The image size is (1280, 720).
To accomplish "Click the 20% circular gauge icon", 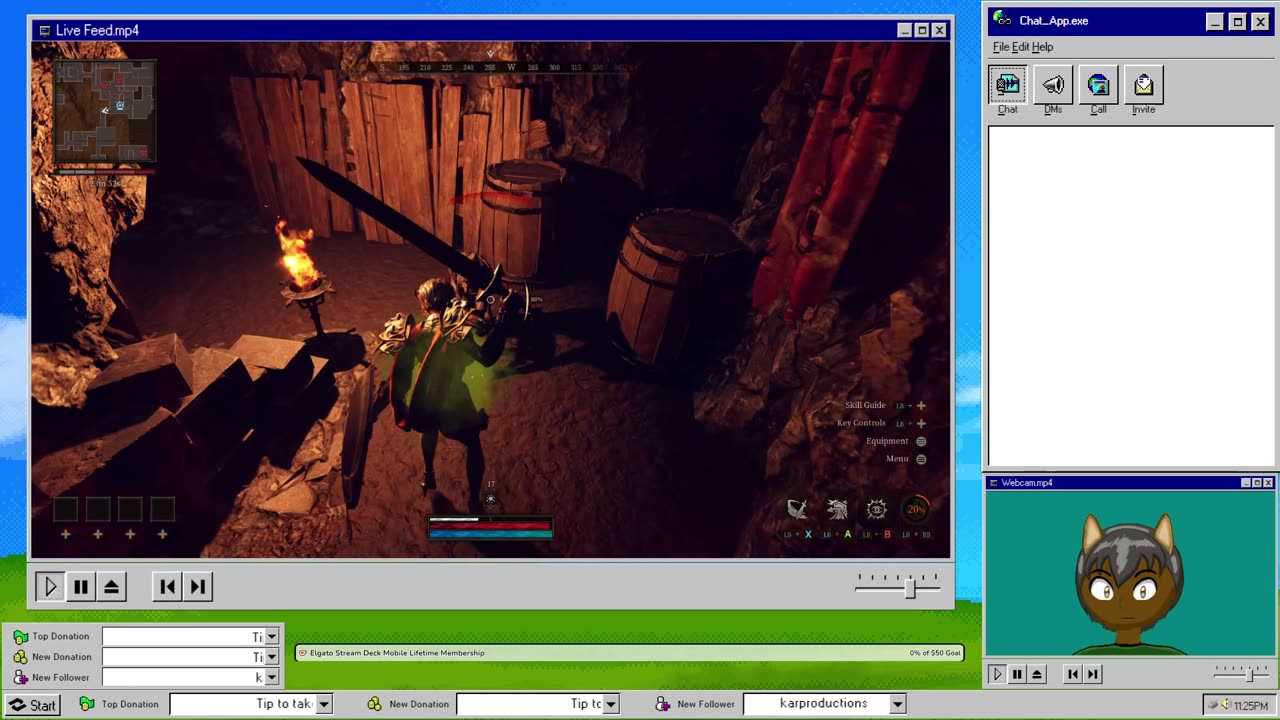I will (x=916, y=510).
